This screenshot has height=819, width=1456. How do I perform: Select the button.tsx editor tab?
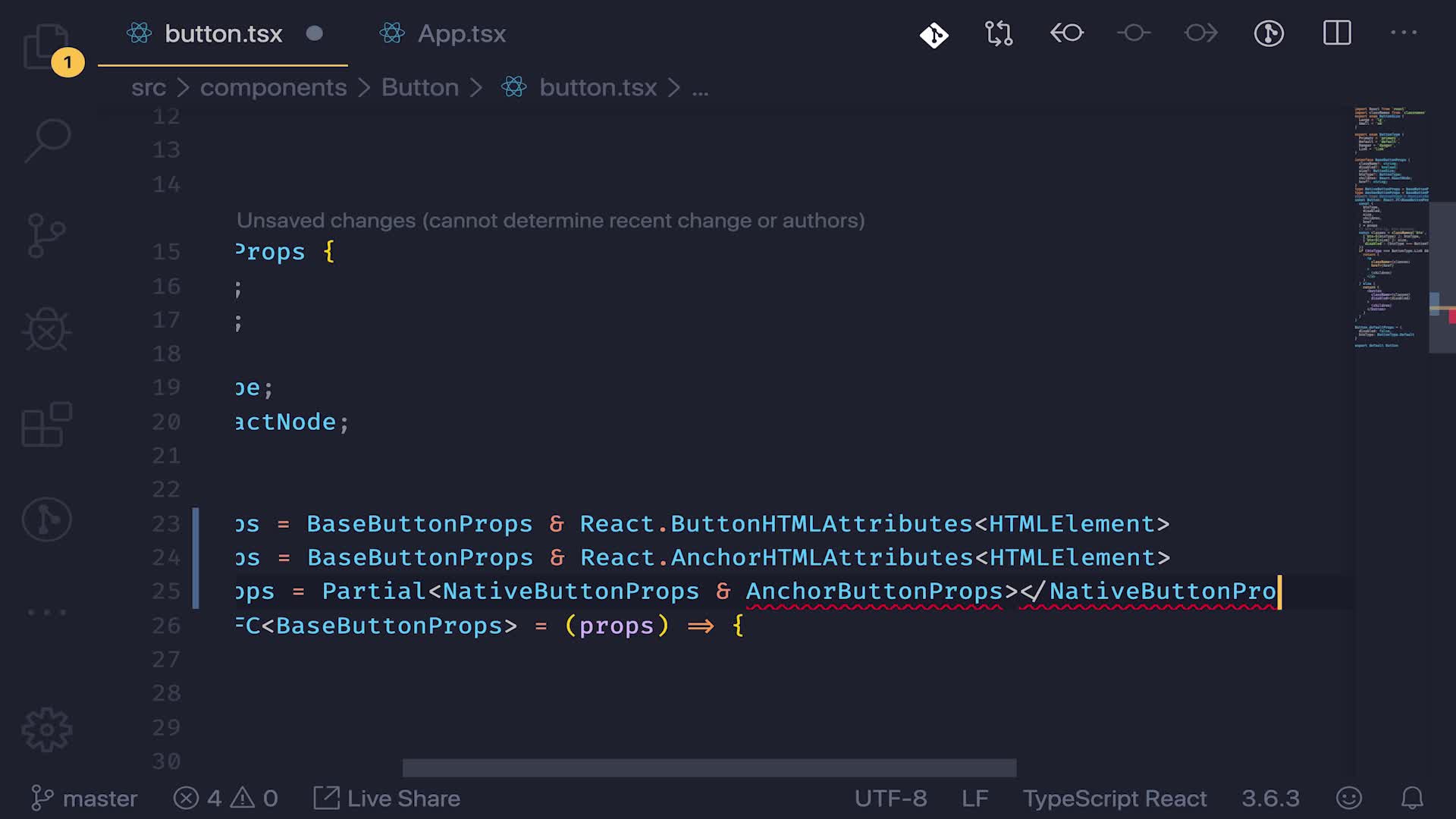coord(222,33)
